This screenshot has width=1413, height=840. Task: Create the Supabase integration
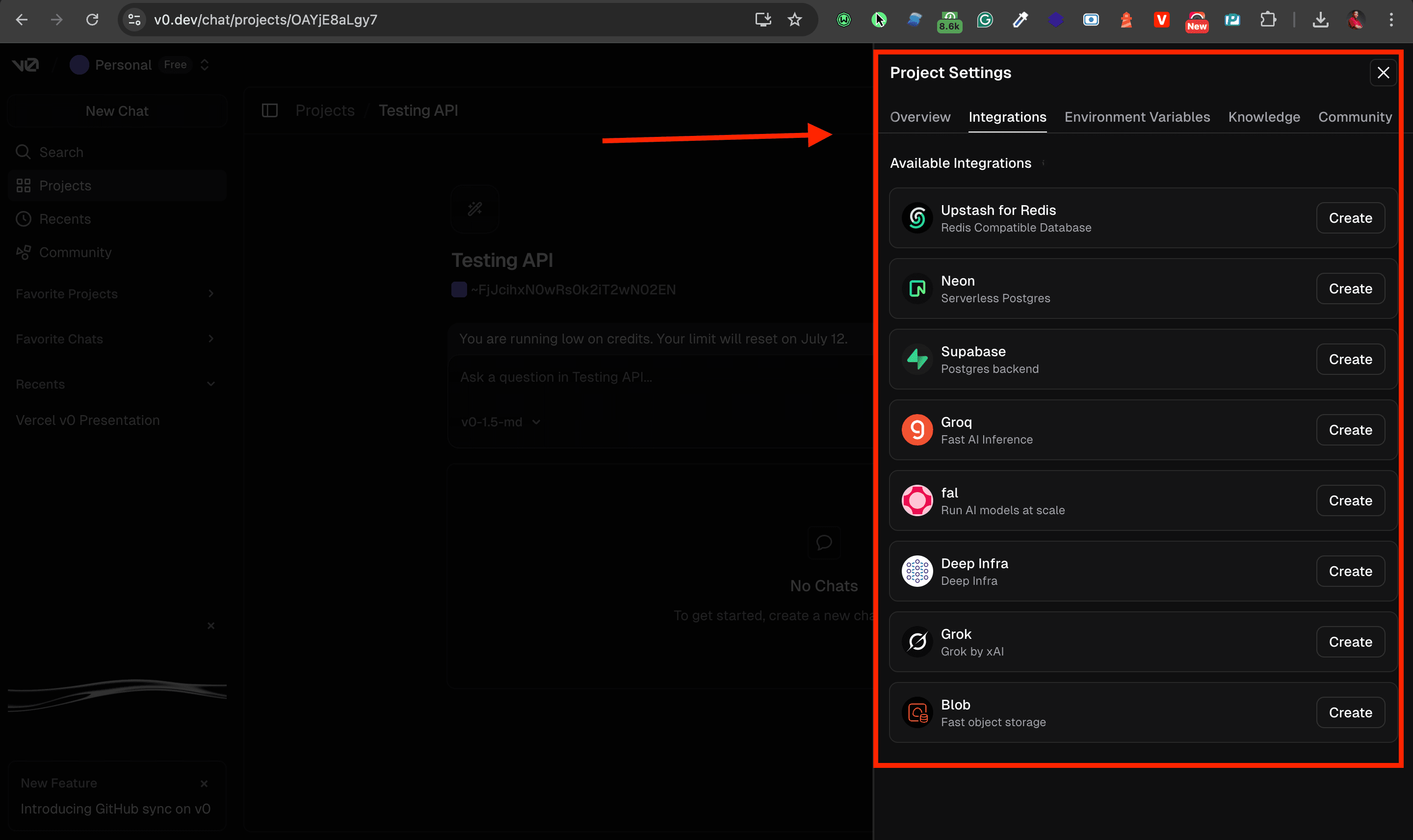(x=1350, y=359)
